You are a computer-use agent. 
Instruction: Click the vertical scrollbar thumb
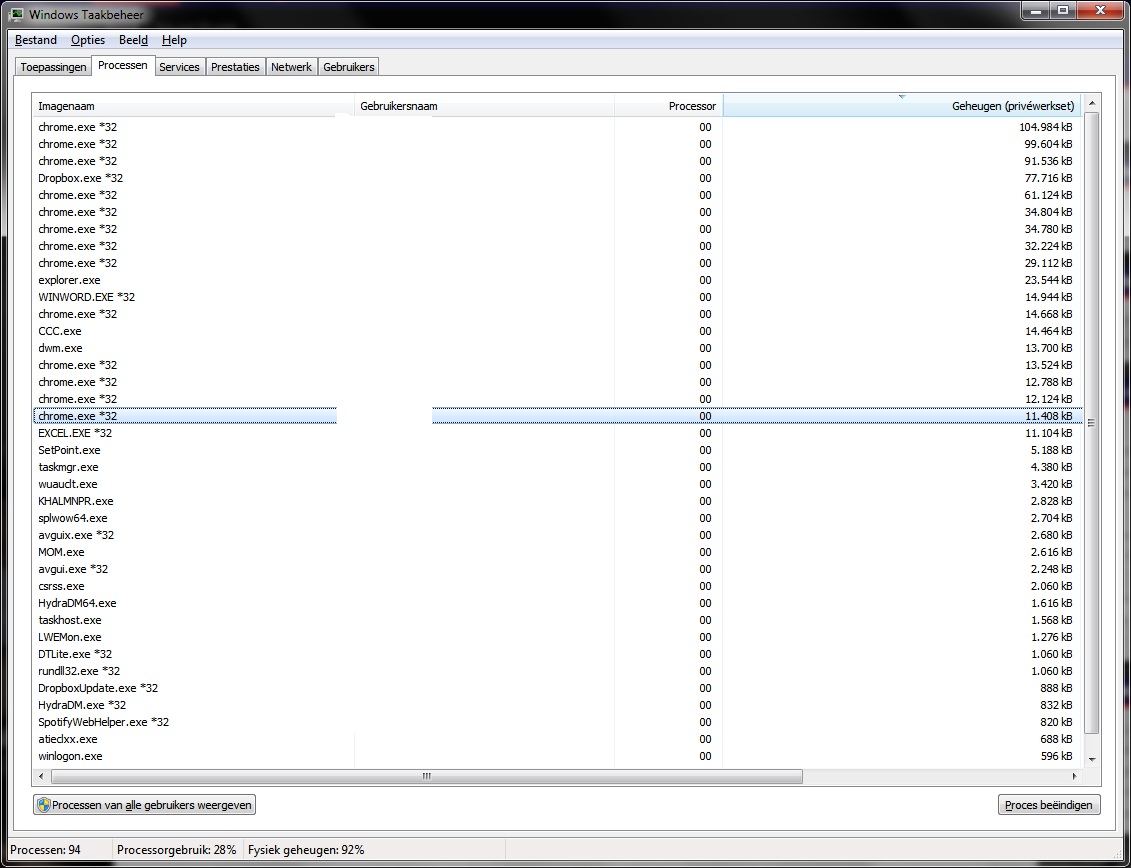[x=1091, y=423]
